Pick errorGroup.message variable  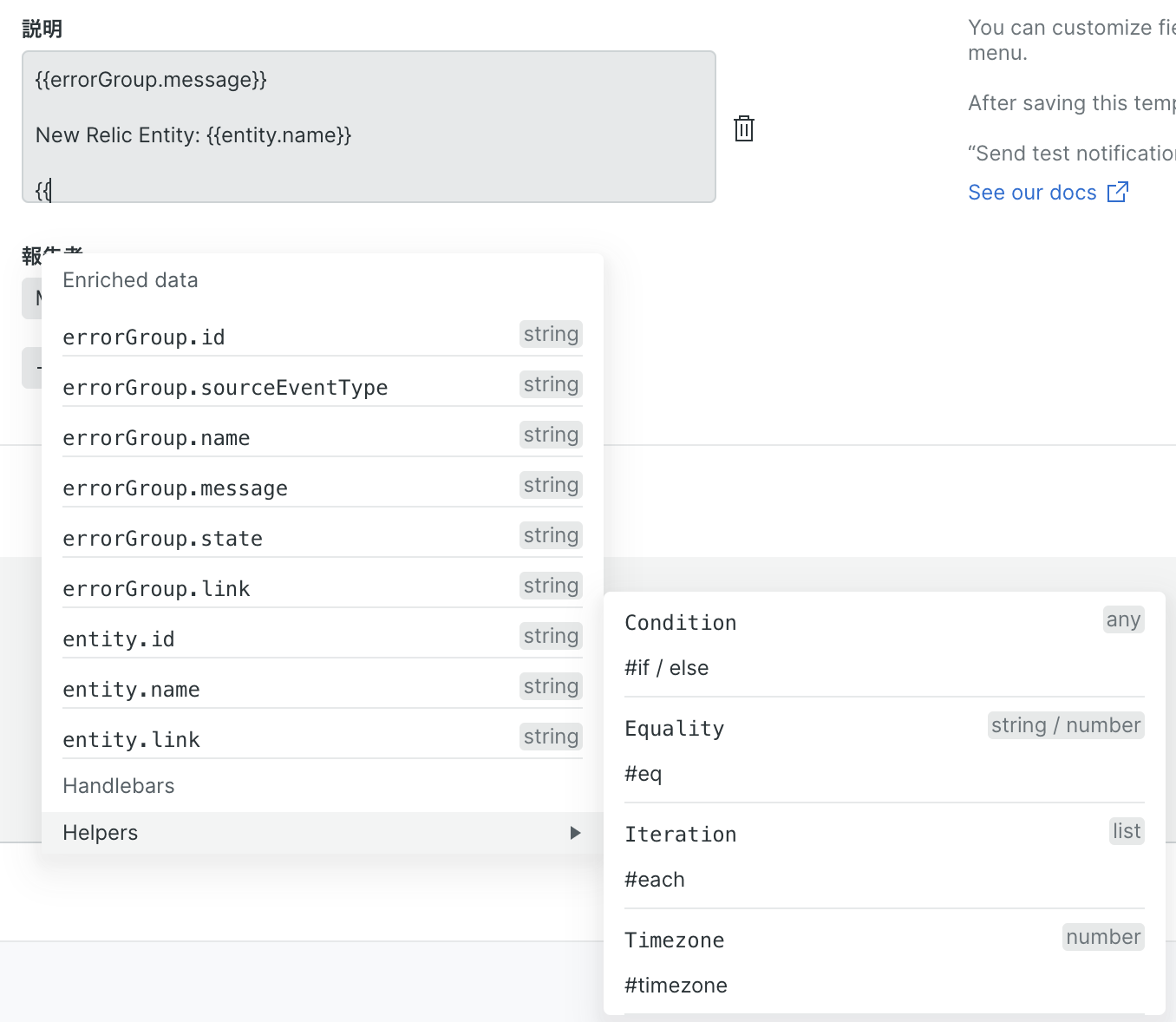(175, 488)
